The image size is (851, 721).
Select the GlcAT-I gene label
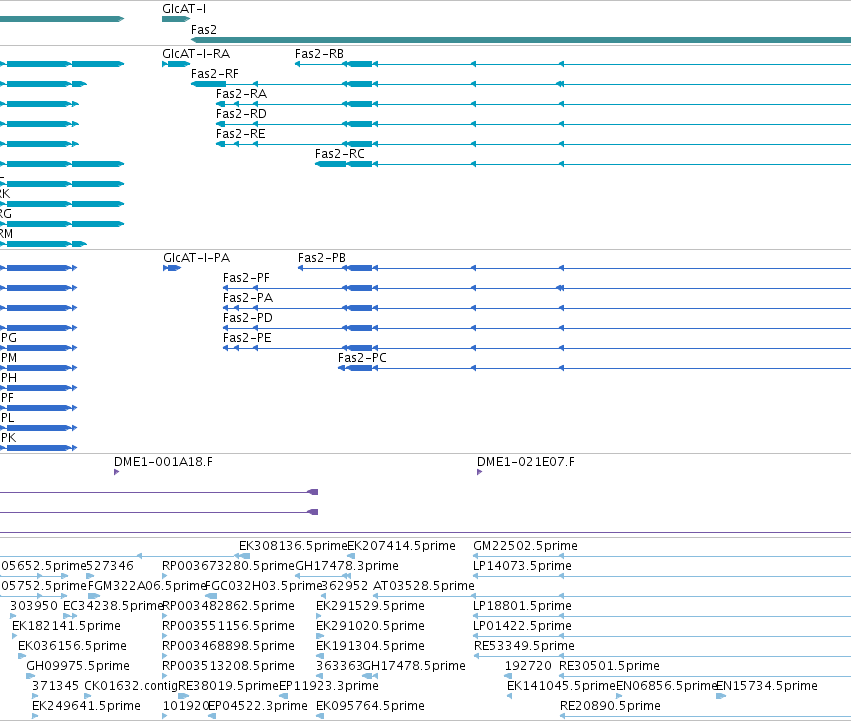coord(184,9)
